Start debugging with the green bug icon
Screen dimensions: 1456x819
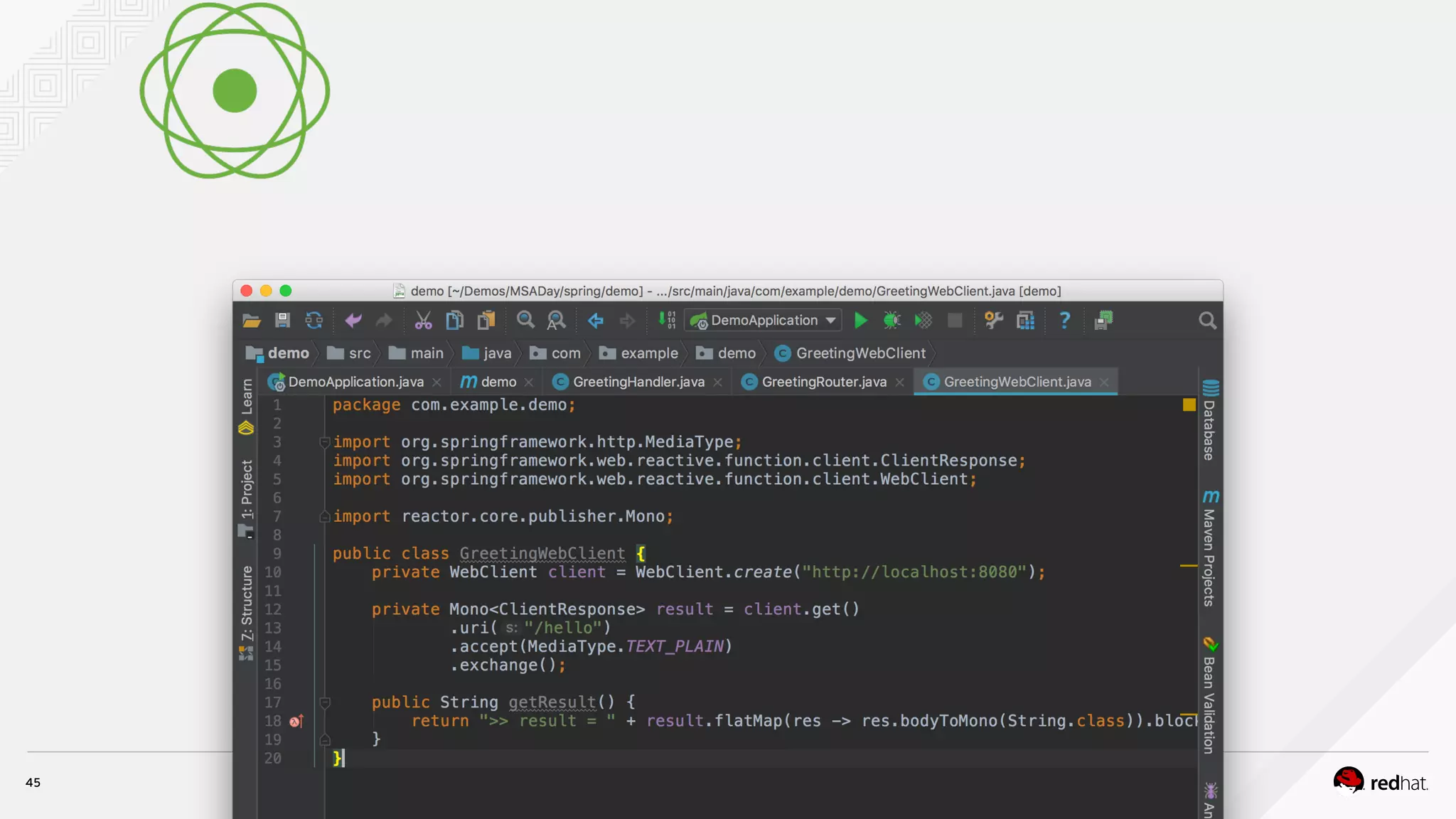pyautogui.click(x=892, y=321)
